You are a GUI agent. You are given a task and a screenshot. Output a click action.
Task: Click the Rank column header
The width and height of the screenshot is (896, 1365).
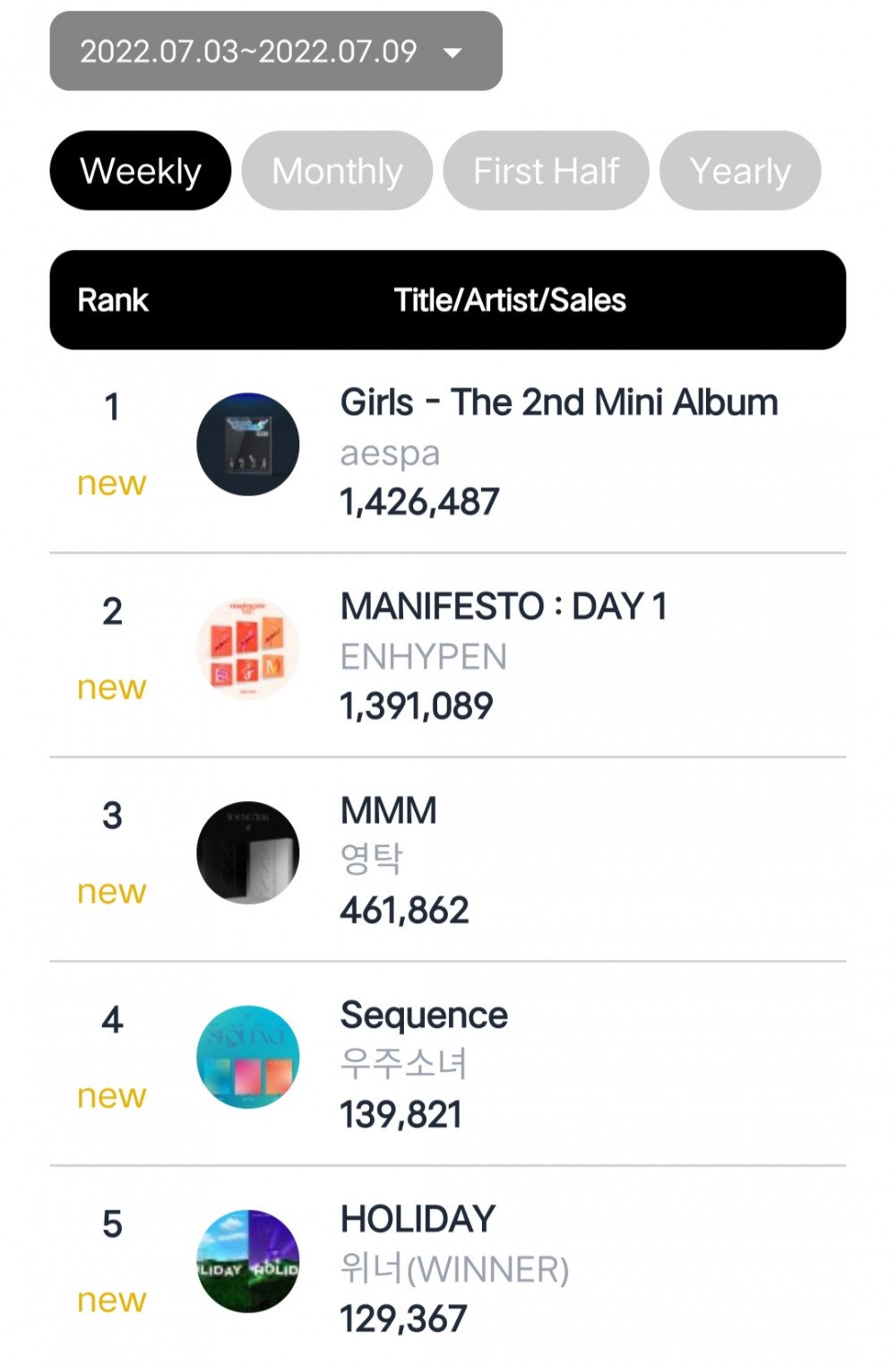[x=113, y=300]
